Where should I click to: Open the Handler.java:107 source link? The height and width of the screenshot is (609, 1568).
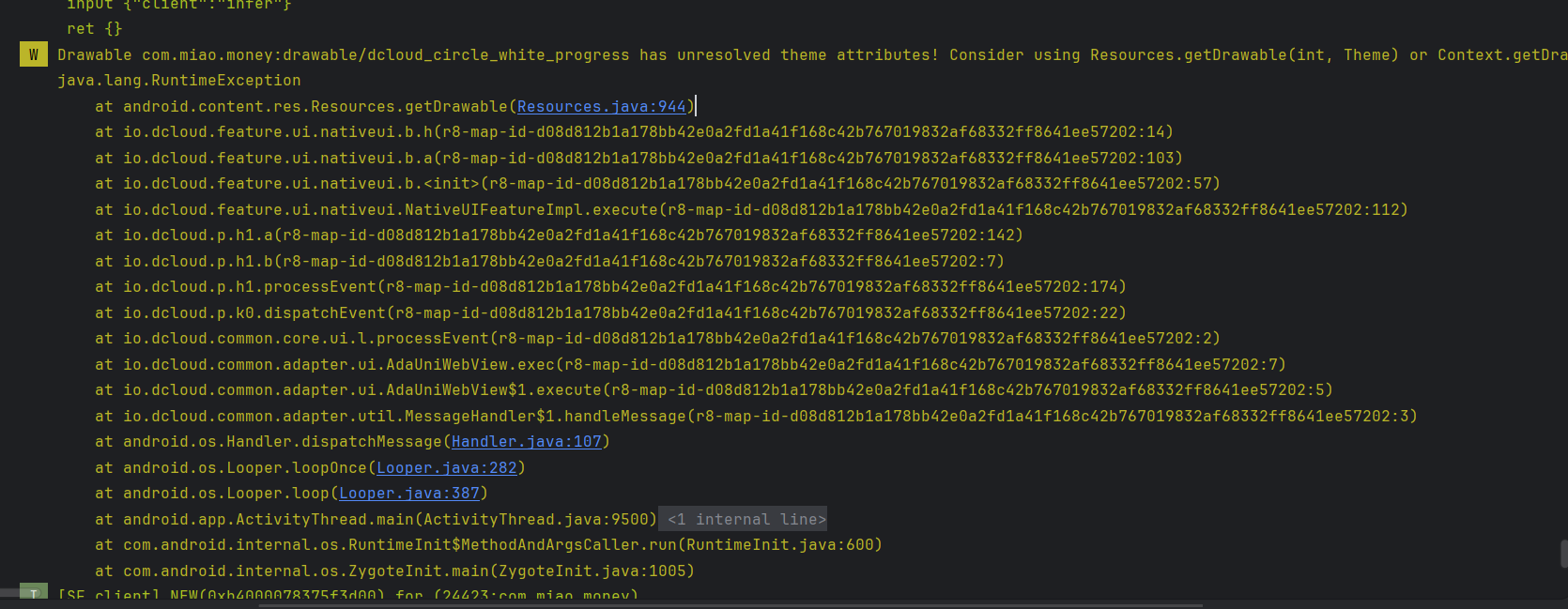(x=526, y=442)
